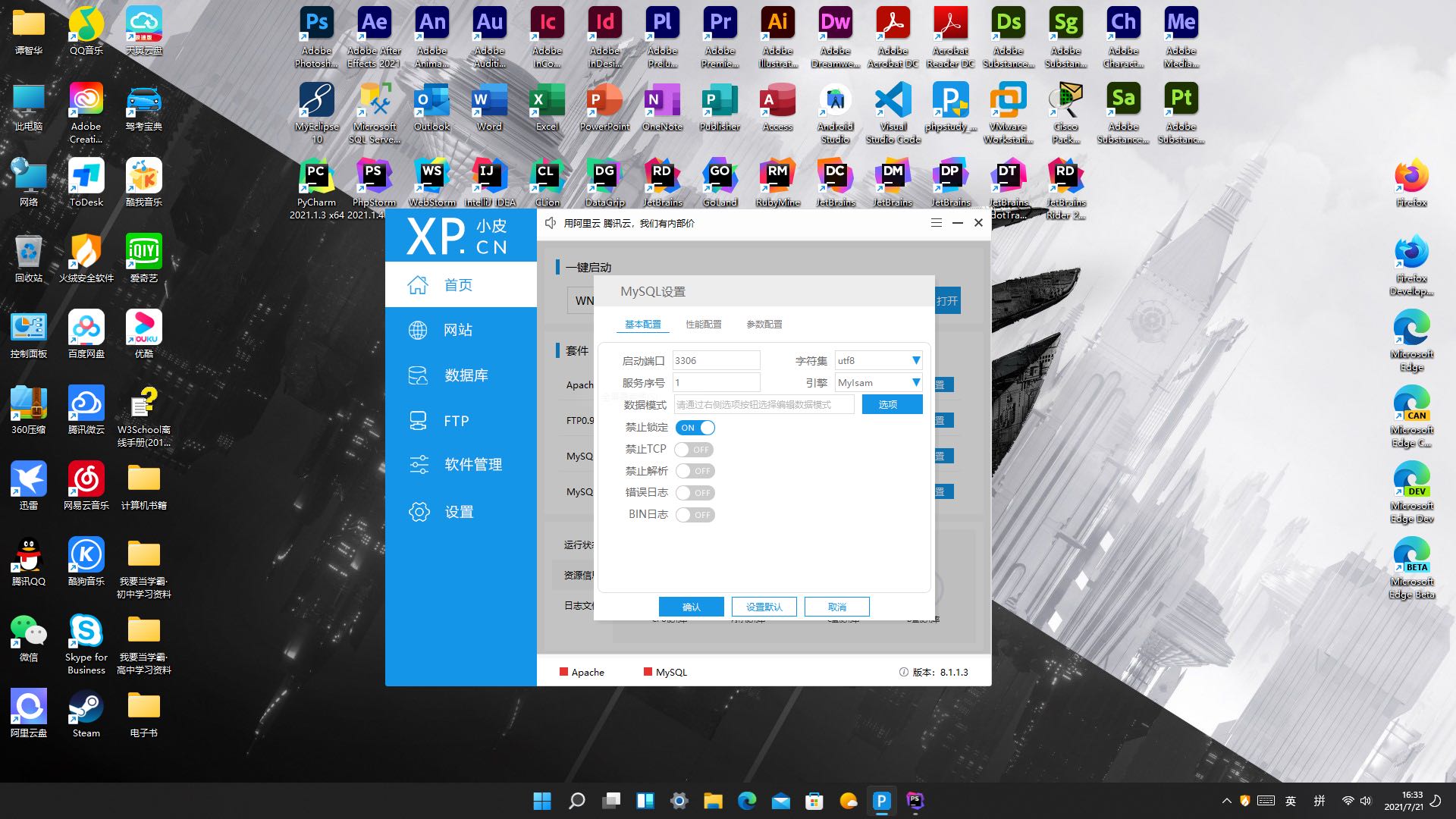Click the 启动端口 input field
1456x819 pixels.
pyautogui.click(x=715, y=361)
